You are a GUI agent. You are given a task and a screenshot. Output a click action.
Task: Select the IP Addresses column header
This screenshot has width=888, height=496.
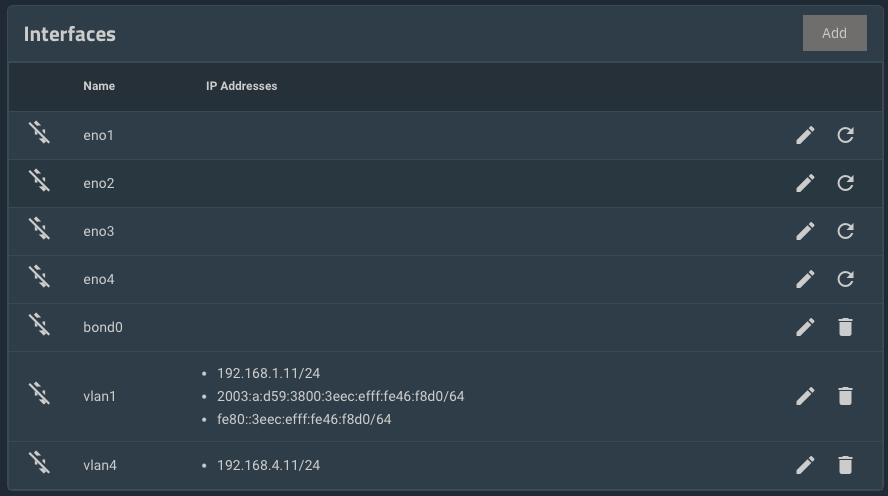coord(241,86)
